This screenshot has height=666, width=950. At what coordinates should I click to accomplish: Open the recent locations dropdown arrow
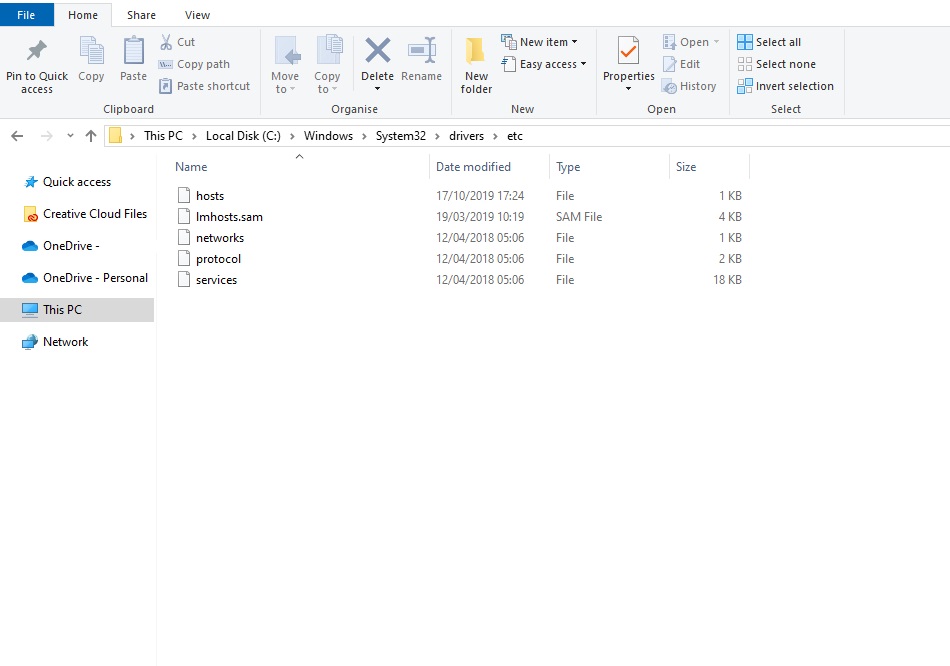click(70, 136)
